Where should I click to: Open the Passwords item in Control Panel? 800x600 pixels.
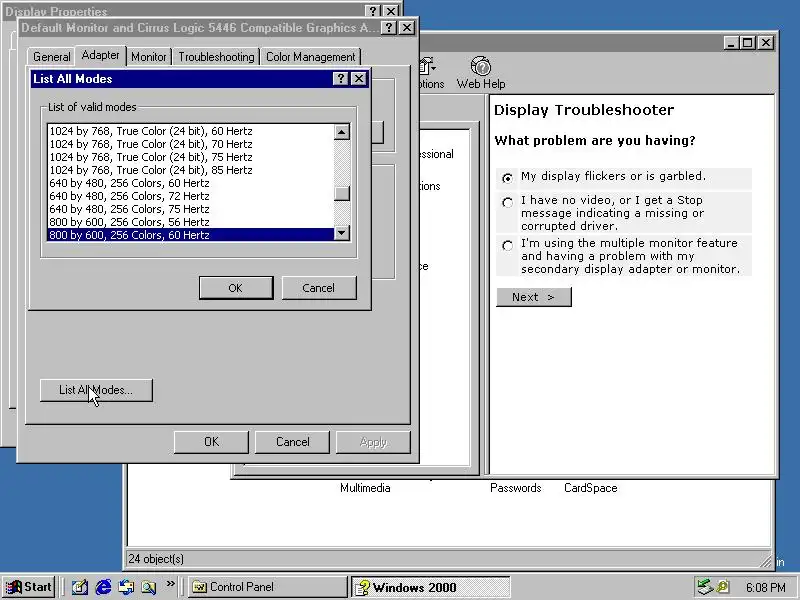(x=515, y=488)
